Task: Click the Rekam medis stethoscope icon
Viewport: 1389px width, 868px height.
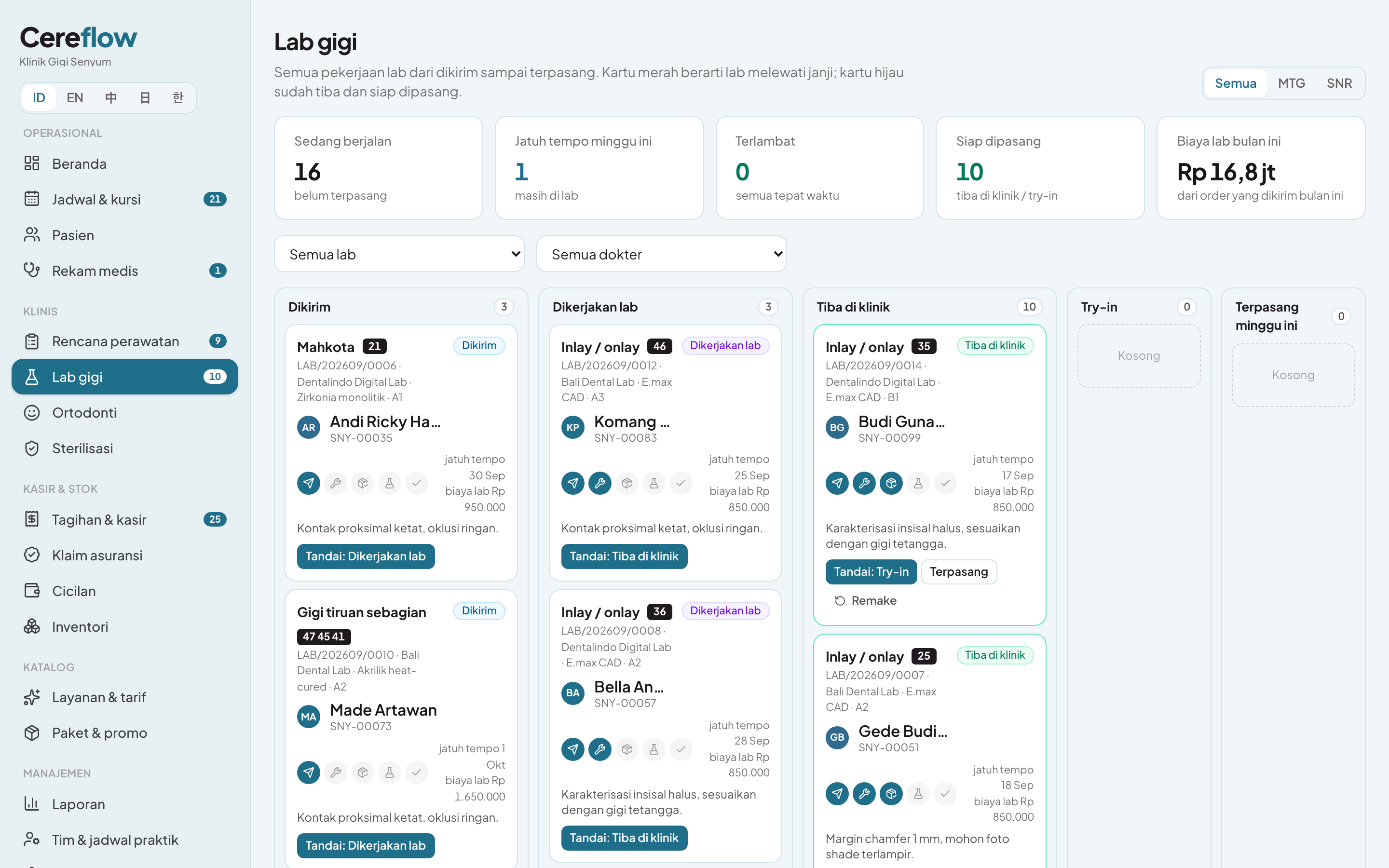Action: 31,271
